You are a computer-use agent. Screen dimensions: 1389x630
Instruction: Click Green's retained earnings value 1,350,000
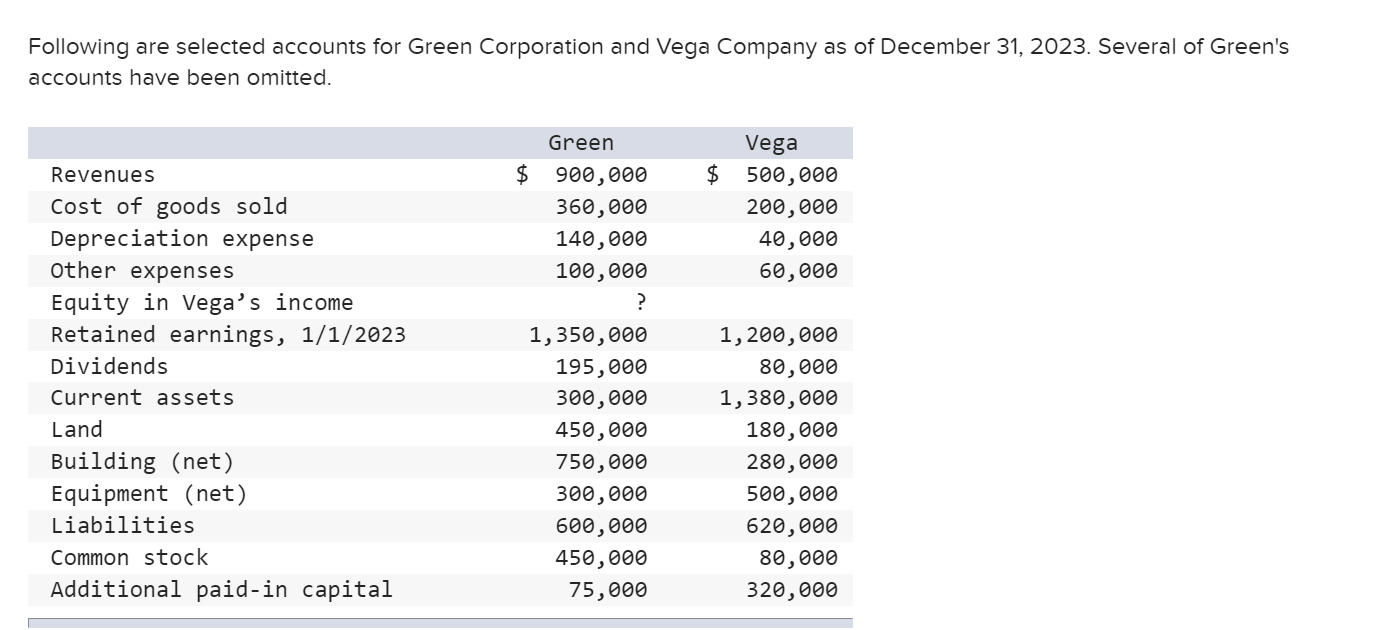[x=588, y=335]
